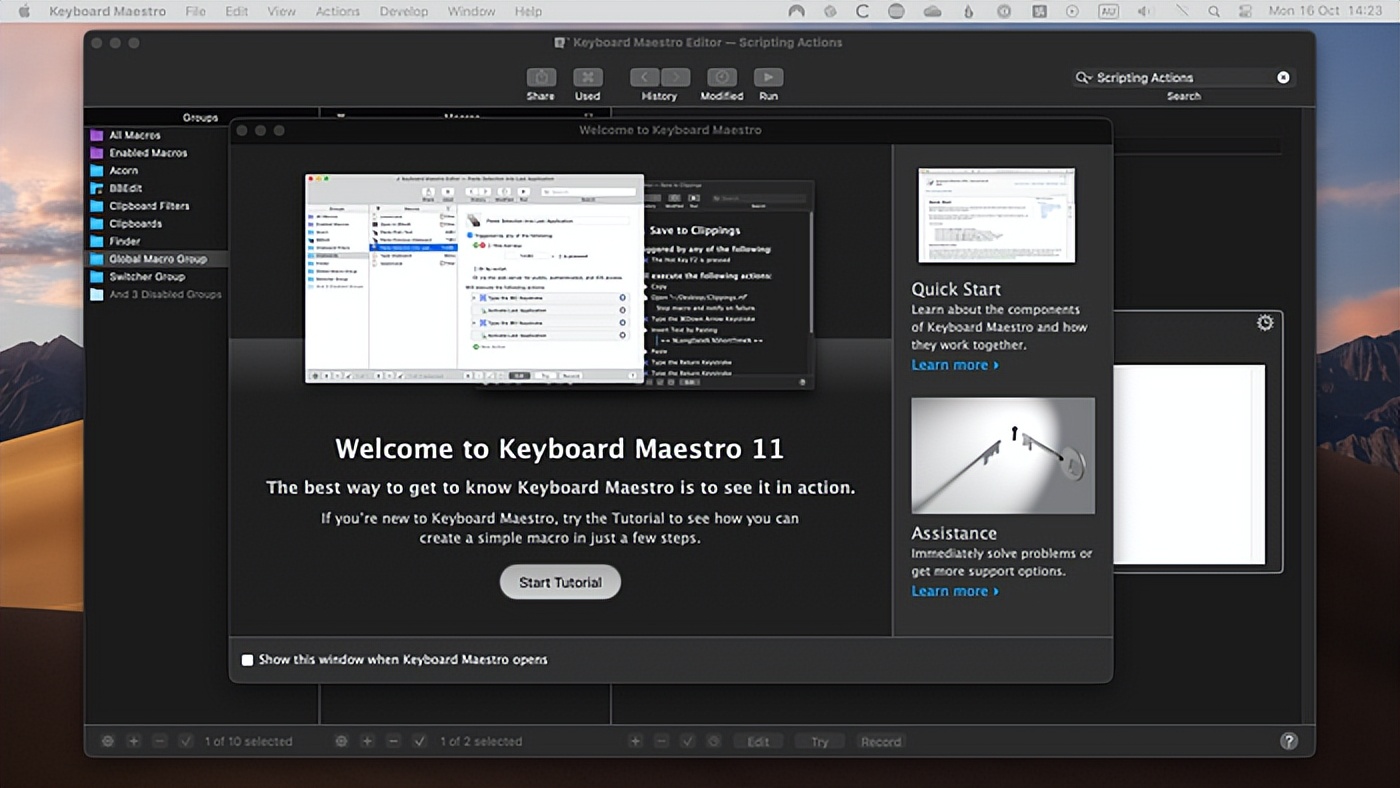Image resolution: width=1400 pixels, height=788 pixels.
Task: Toggle enable checkmark for the selected macro
Action: click(x=420, y=741)
